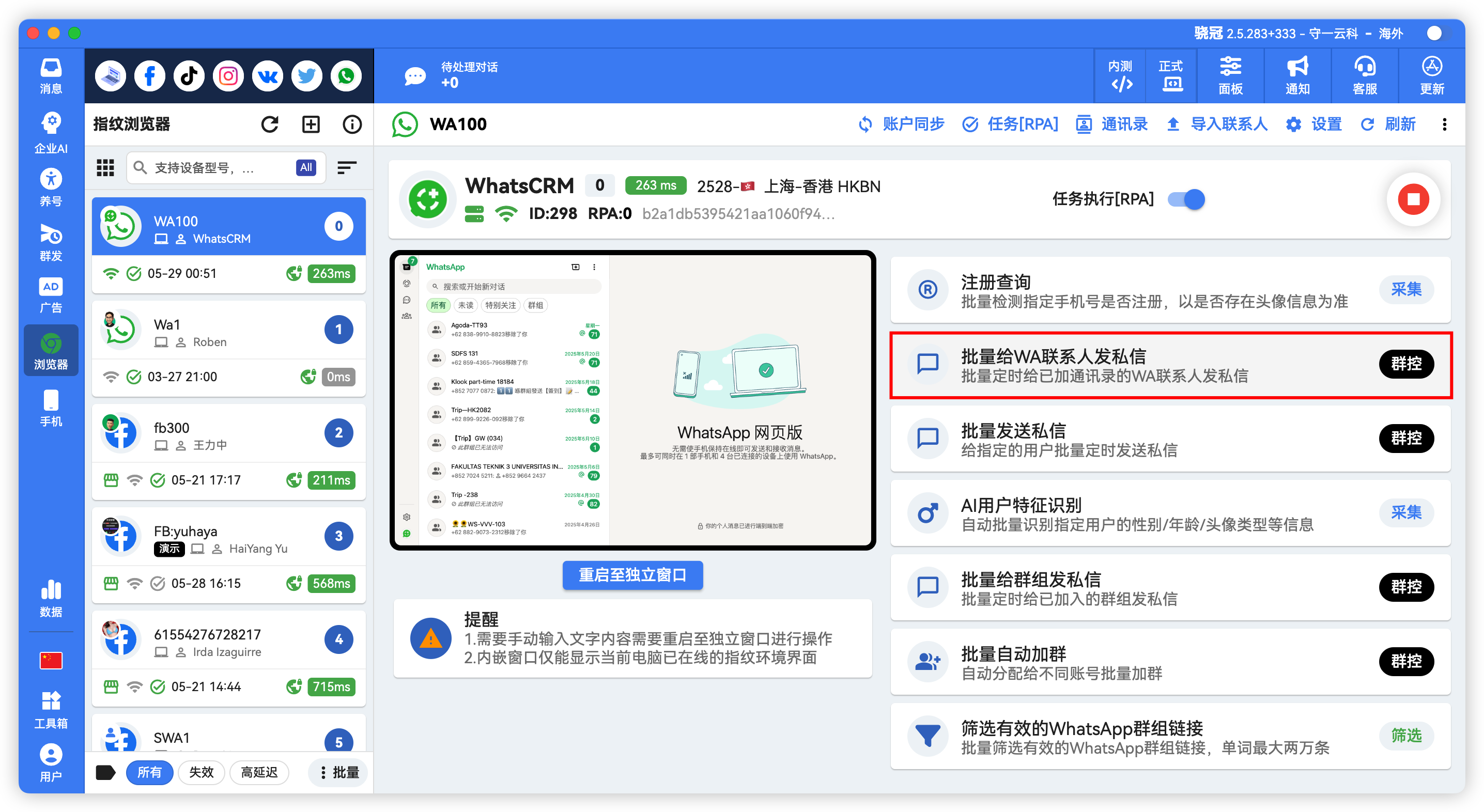Open 设置 settings in WA100 toolbar

[1313, 124]
